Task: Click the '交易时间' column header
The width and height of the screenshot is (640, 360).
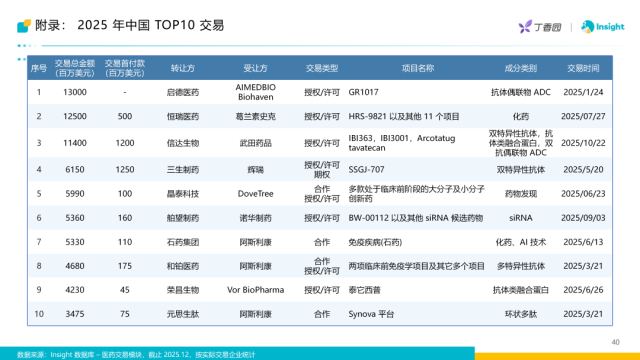Action: pyautogui.click(x=583, y=68)
